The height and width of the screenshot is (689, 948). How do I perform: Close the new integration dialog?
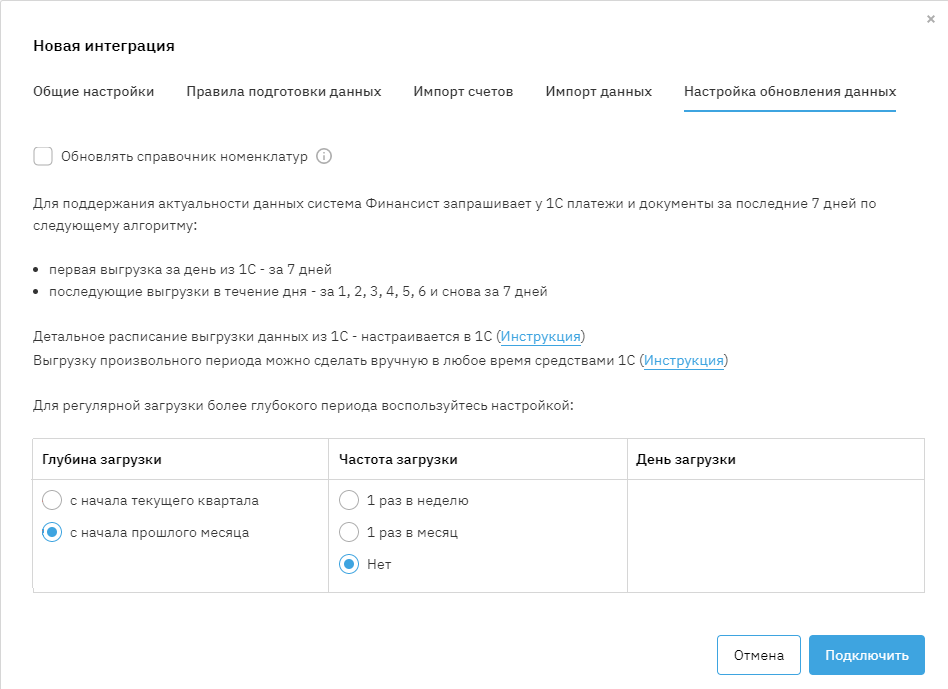pyautogui.click(x=931, y=19)
